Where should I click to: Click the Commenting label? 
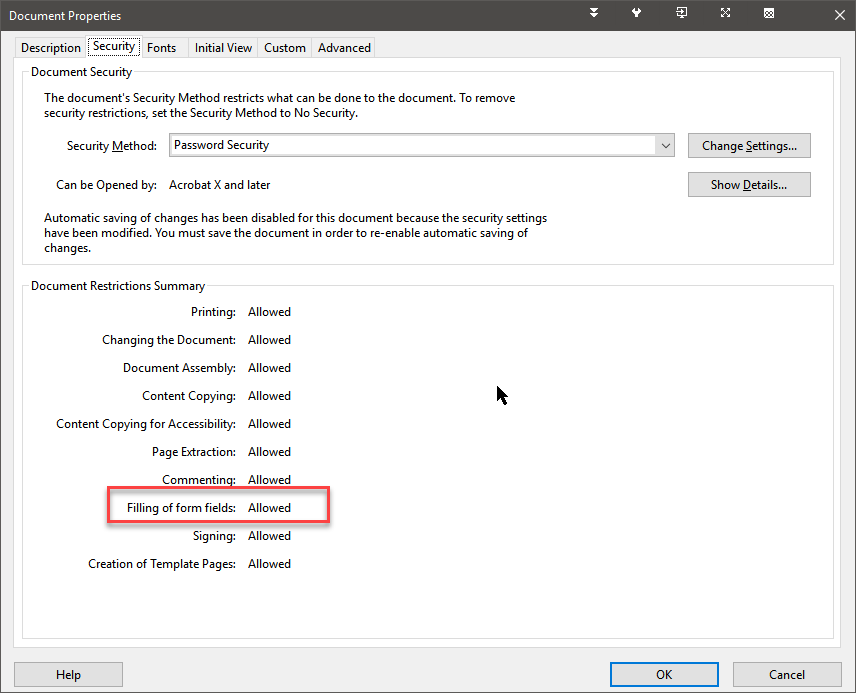pos(199,480)
